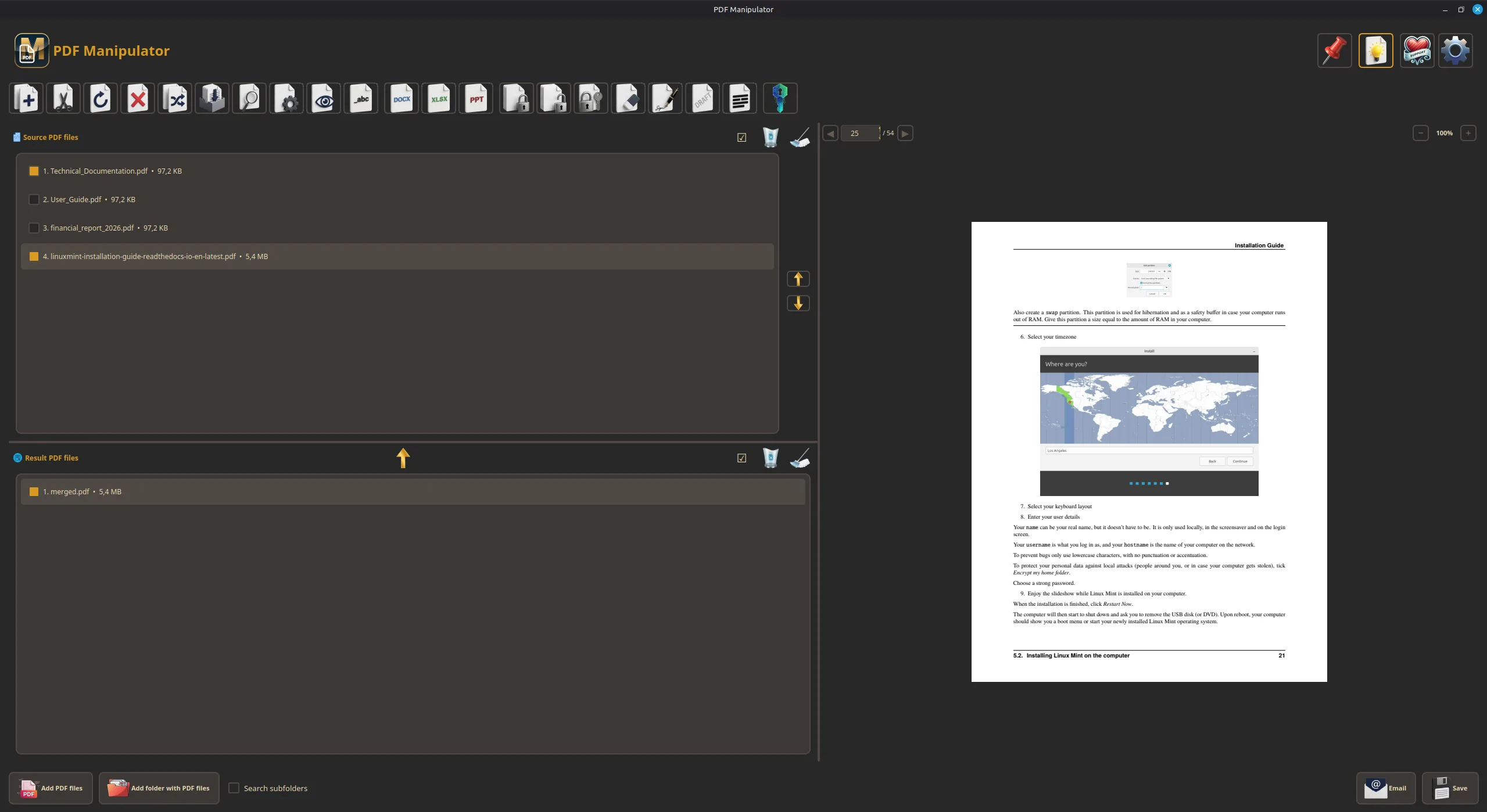Click the red pushpin icon
The width and height of the screenshot is (1487, 812).
click(x=1335, y=51)
